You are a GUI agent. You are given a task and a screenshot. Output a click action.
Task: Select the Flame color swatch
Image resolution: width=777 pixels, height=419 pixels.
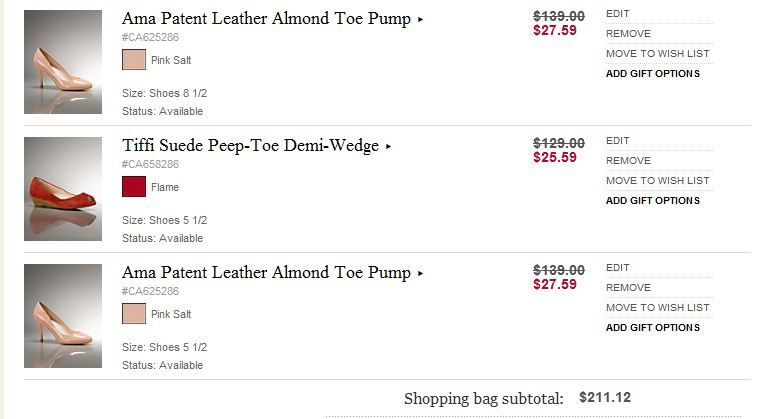[x=134, y=187]
